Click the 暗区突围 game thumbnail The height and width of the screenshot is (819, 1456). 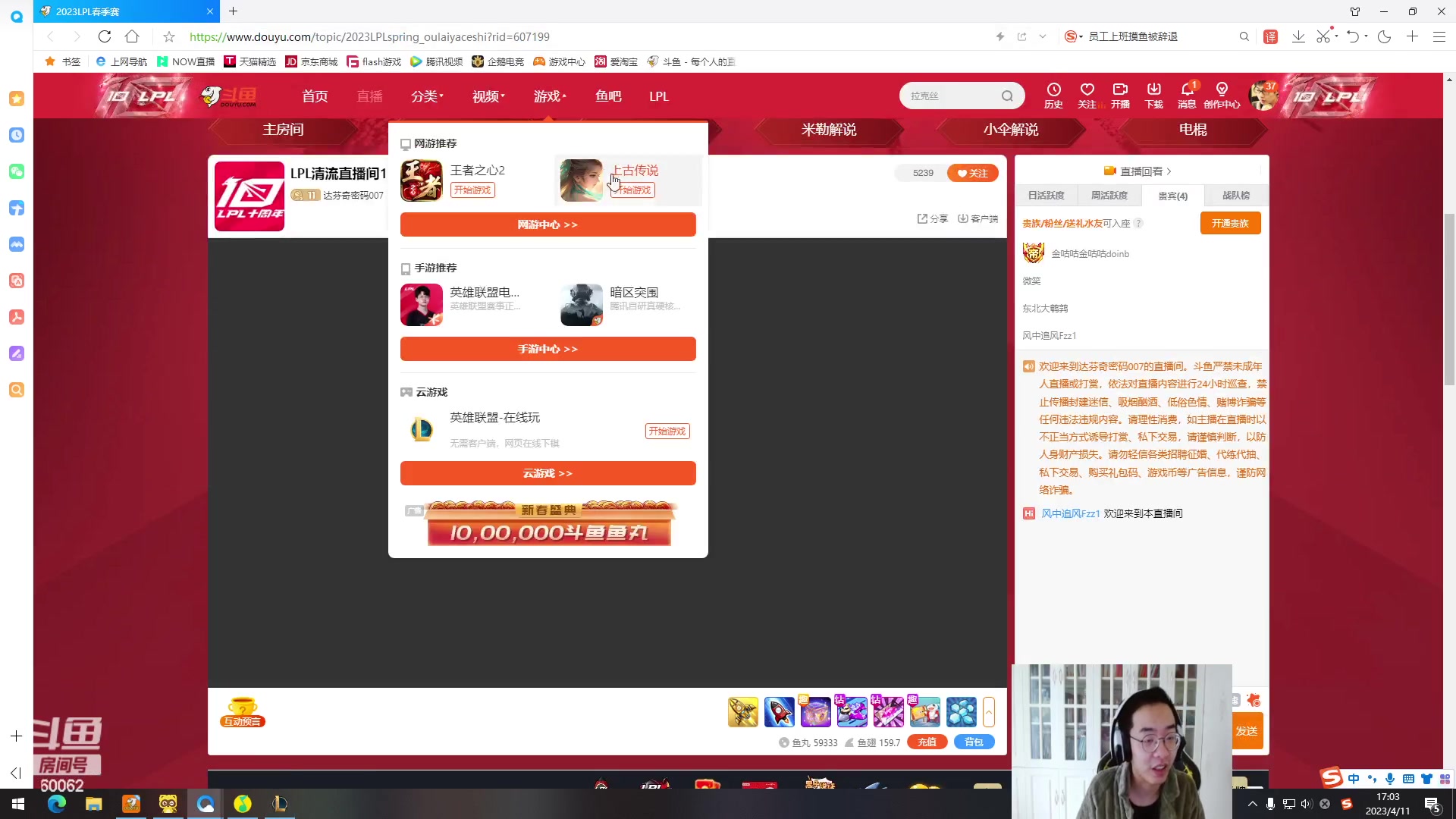(x=582, y=305)
